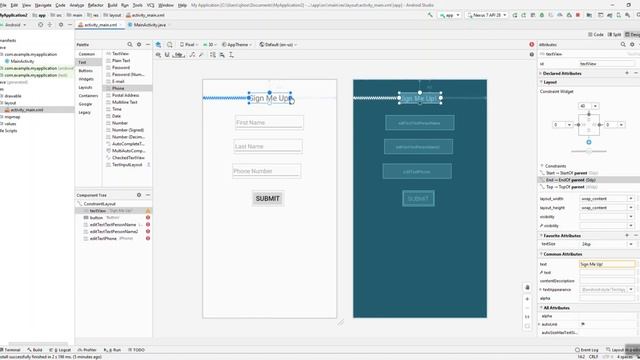640x360 pixels.
Task: Click the Make Project hammer icon
Action: [430, 15]
